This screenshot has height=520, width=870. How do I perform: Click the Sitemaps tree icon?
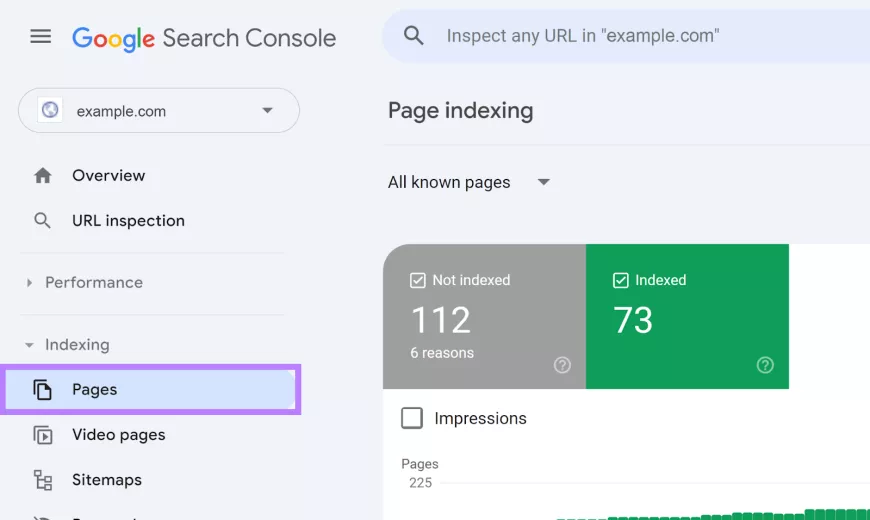[43, 480]
